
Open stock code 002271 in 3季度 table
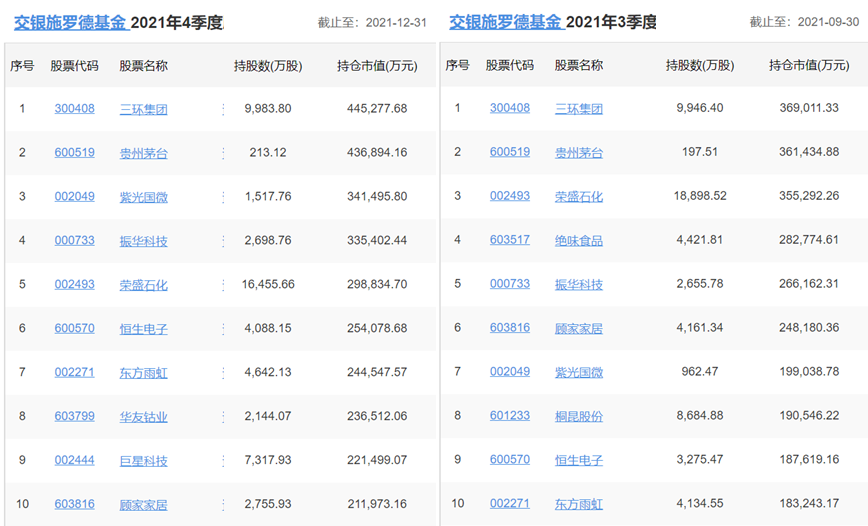click(x=510, y=503)
